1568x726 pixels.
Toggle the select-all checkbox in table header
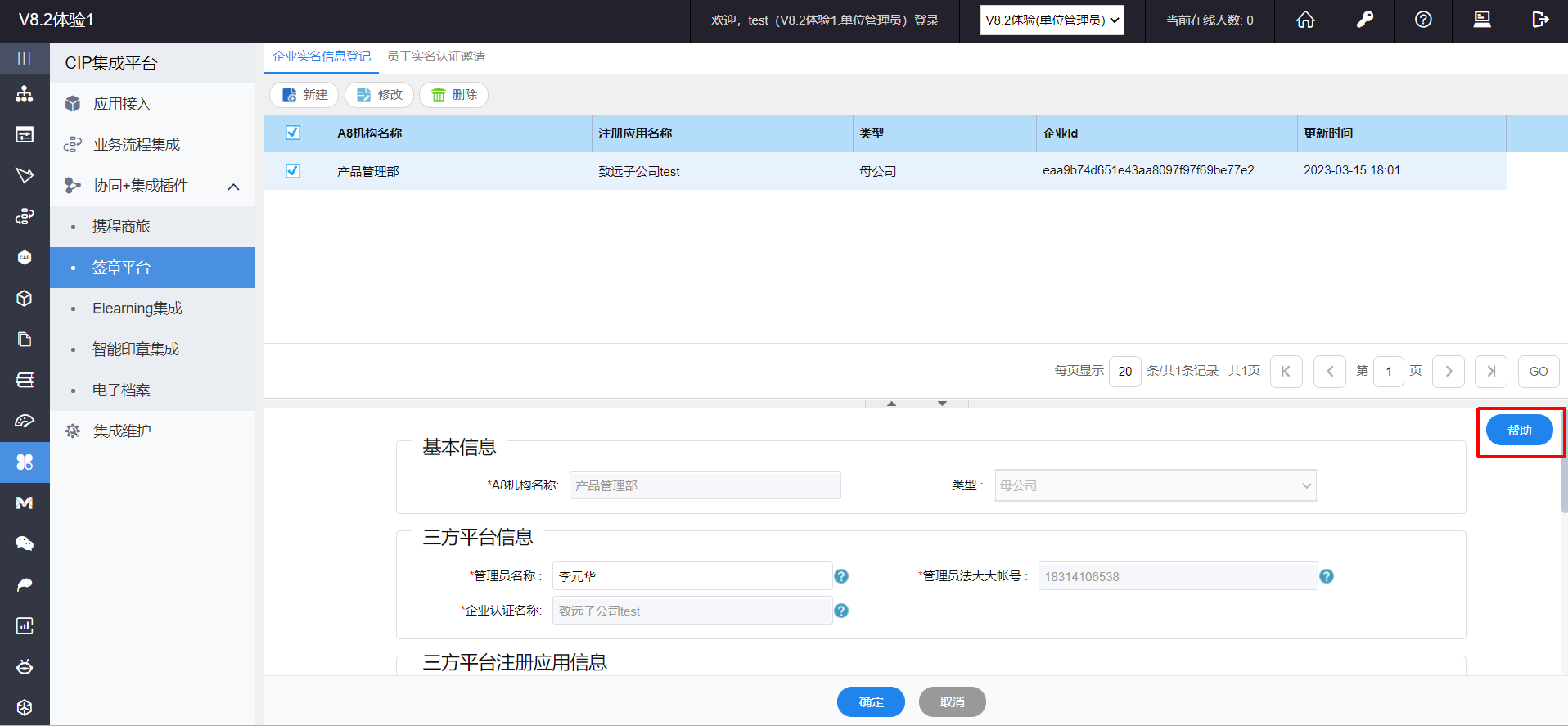click(293, 133)
